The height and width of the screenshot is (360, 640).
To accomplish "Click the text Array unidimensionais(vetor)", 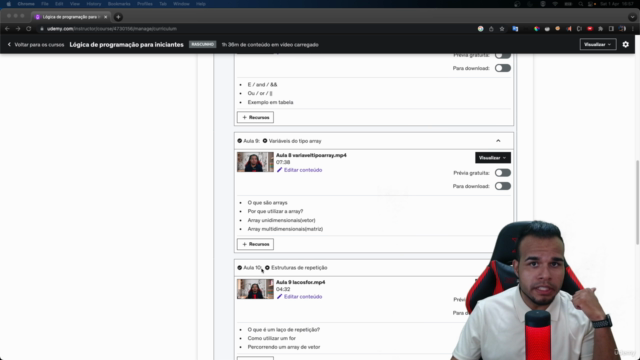I will 281,220.
